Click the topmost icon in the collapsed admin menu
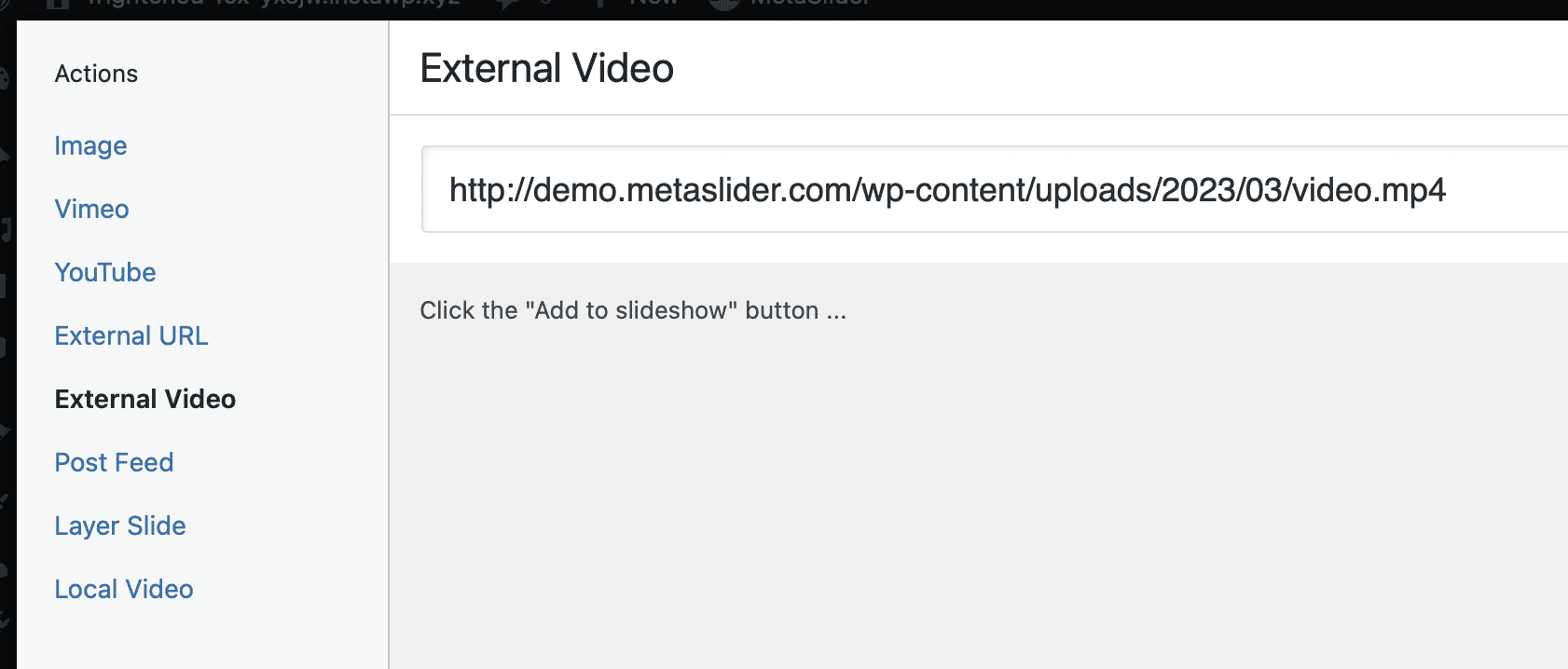The image size is (1568, 669). 7,79
